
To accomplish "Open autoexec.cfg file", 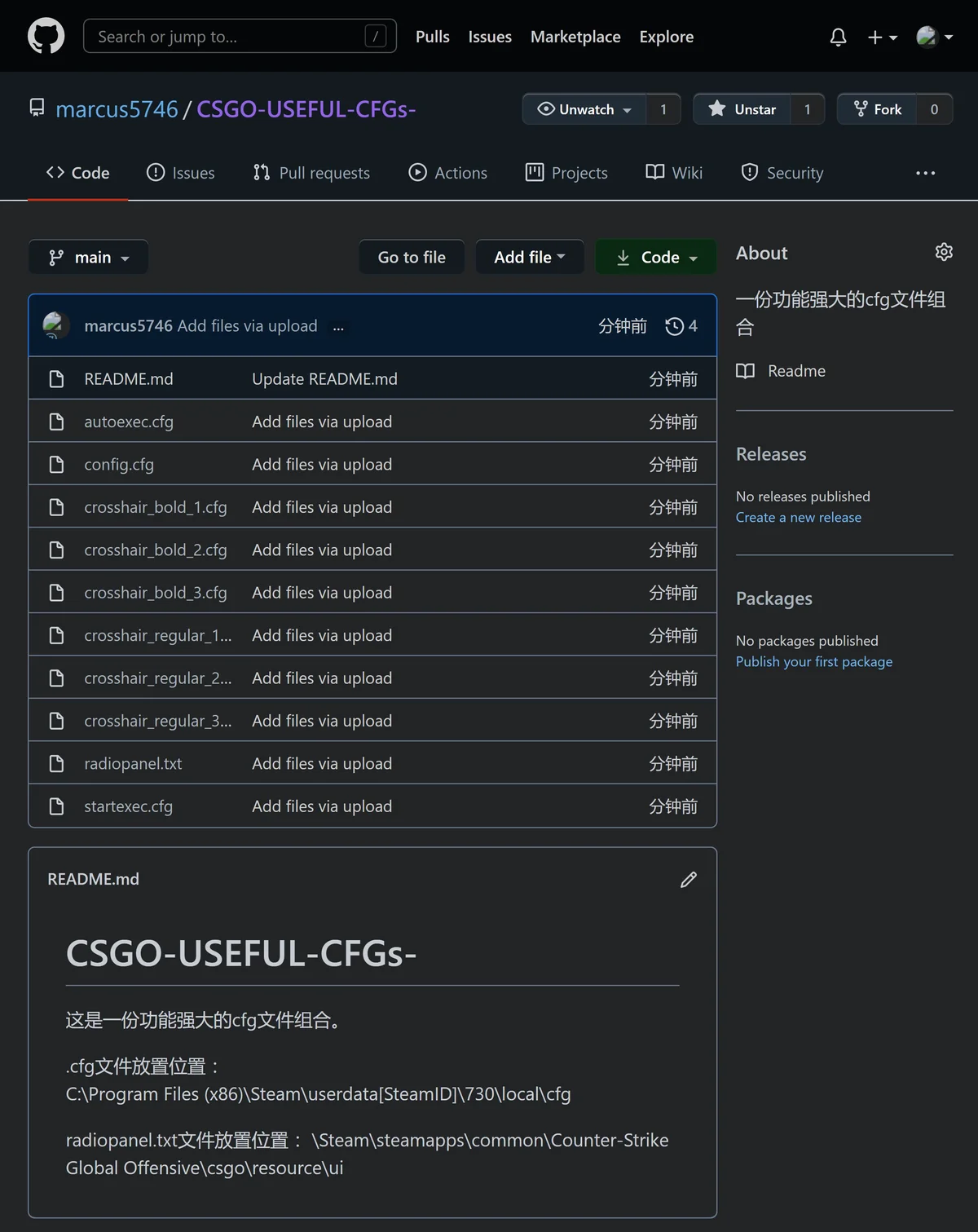I will pos(129,422).
